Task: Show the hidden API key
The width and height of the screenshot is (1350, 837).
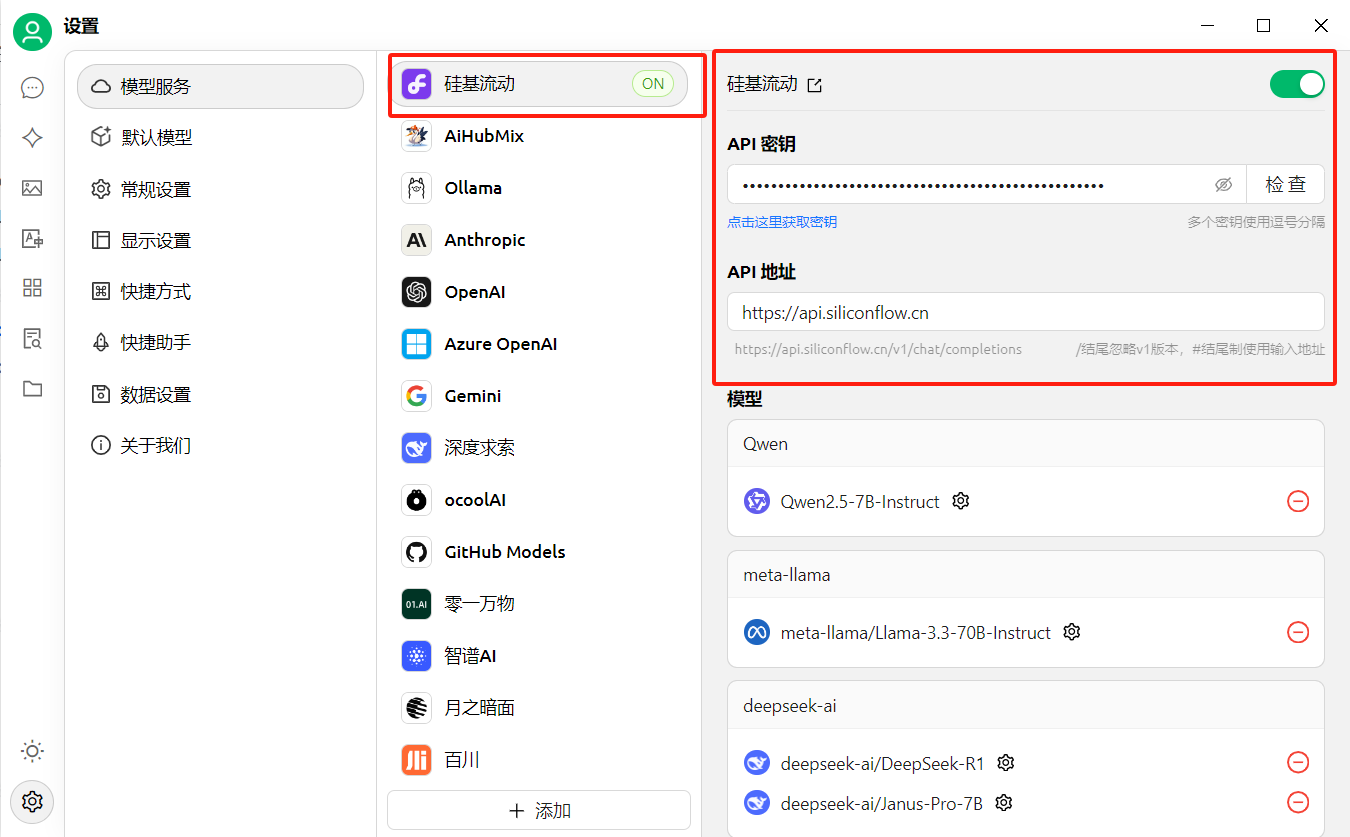Action: pyautogui.click(x=1223, y=185)
